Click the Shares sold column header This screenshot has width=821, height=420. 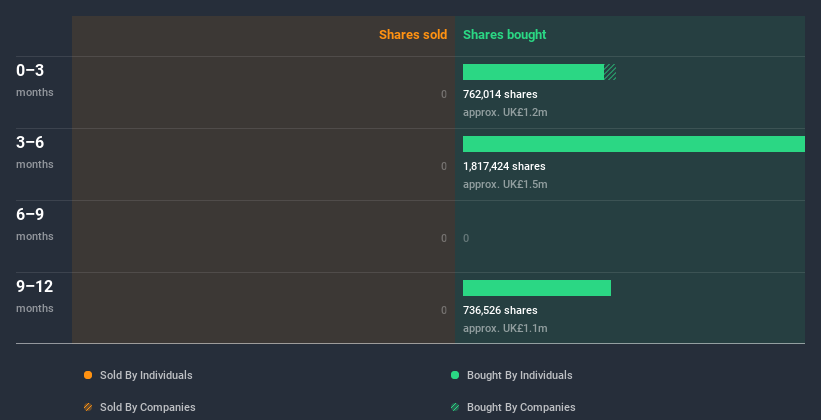(413, 35)
